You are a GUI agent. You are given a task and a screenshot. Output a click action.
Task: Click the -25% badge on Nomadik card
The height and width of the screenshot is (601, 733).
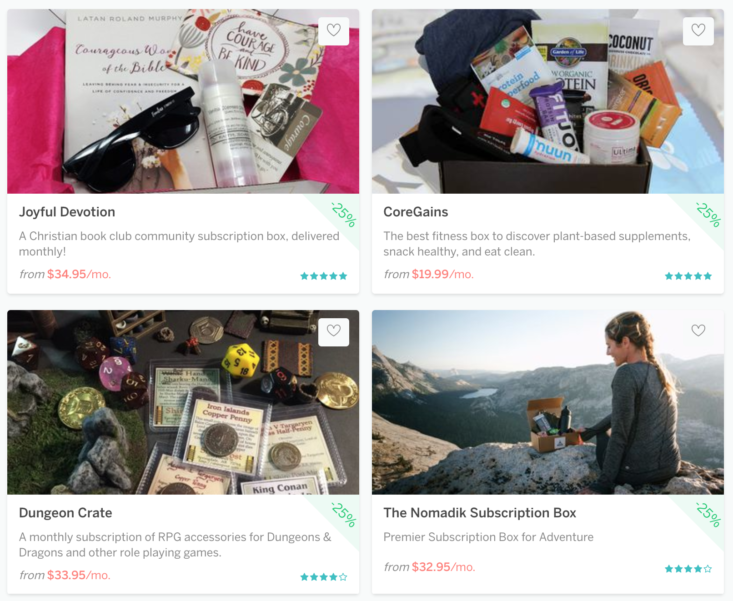(708, 515)
